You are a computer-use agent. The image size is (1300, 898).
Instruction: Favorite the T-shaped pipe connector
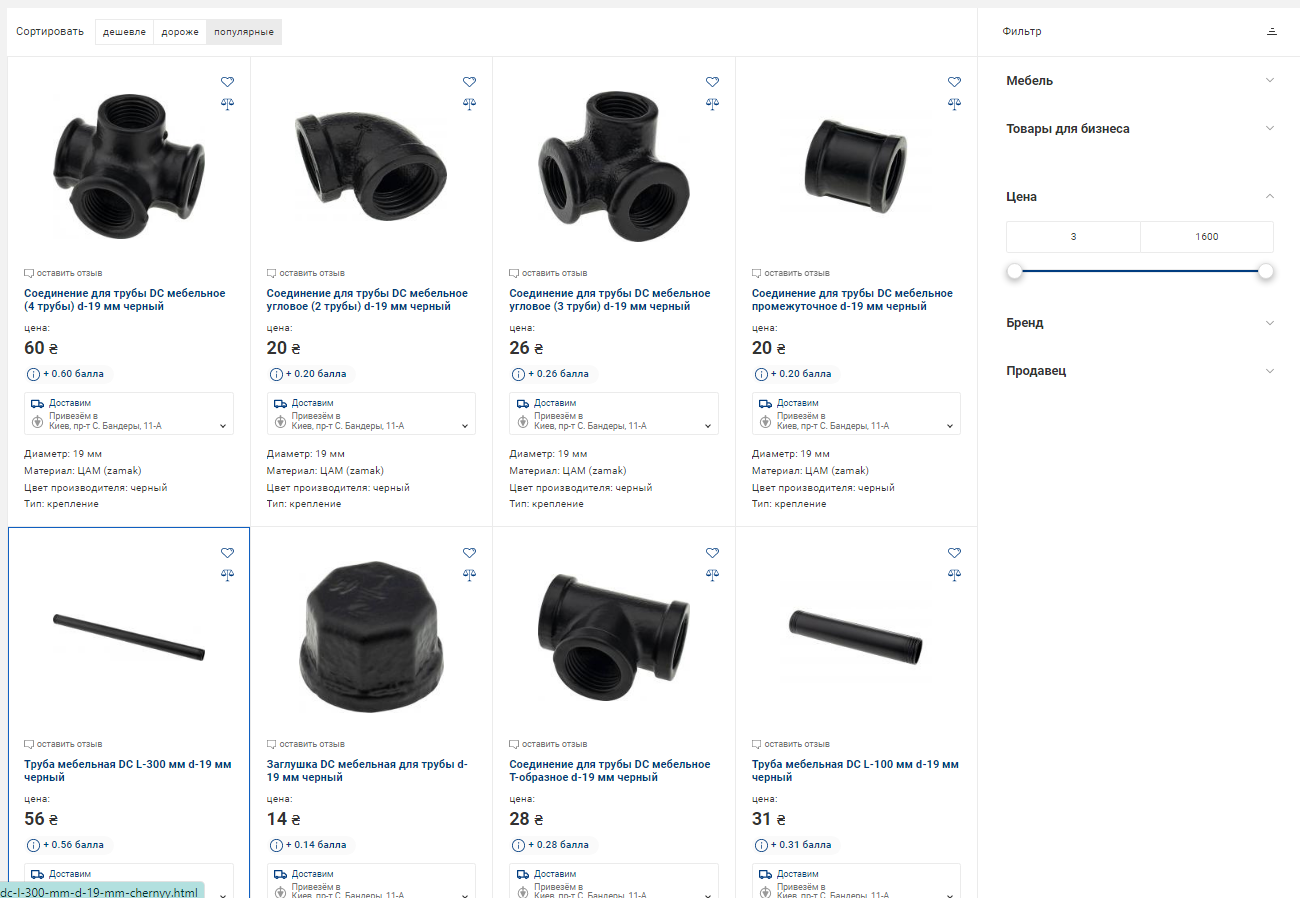(x=712, y=553)
